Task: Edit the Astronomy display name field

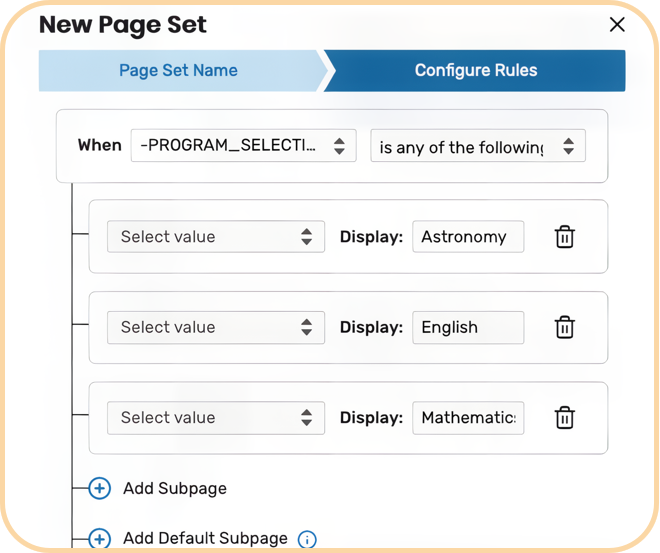Action: point(467,237)
